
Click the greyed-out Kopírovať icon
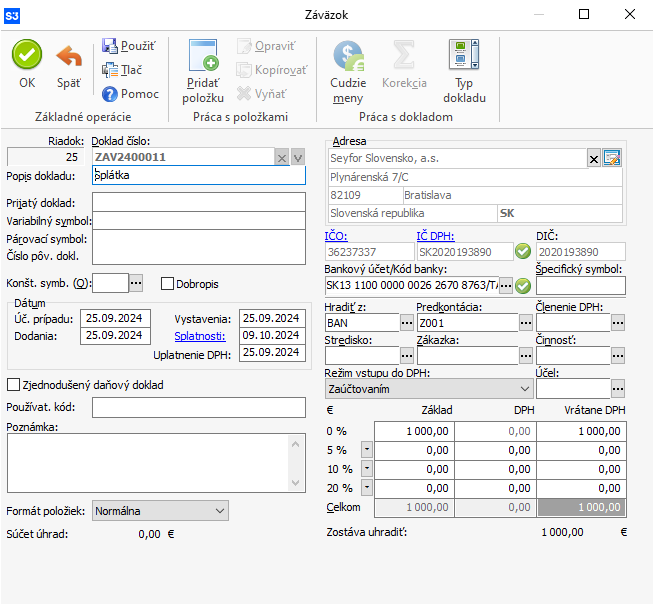244,70
